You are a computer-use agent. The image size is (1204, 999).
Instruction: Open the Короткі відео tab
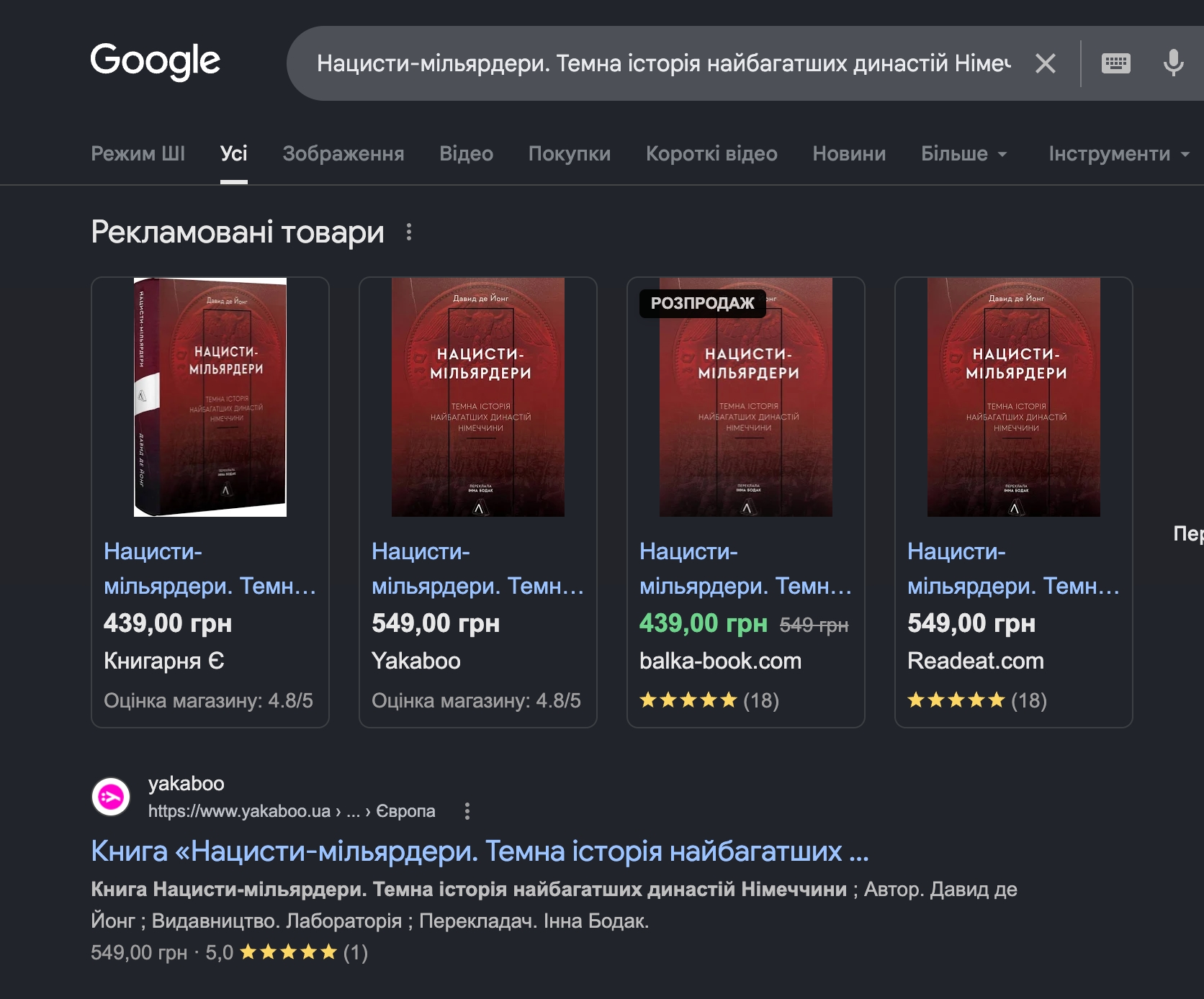711,153
